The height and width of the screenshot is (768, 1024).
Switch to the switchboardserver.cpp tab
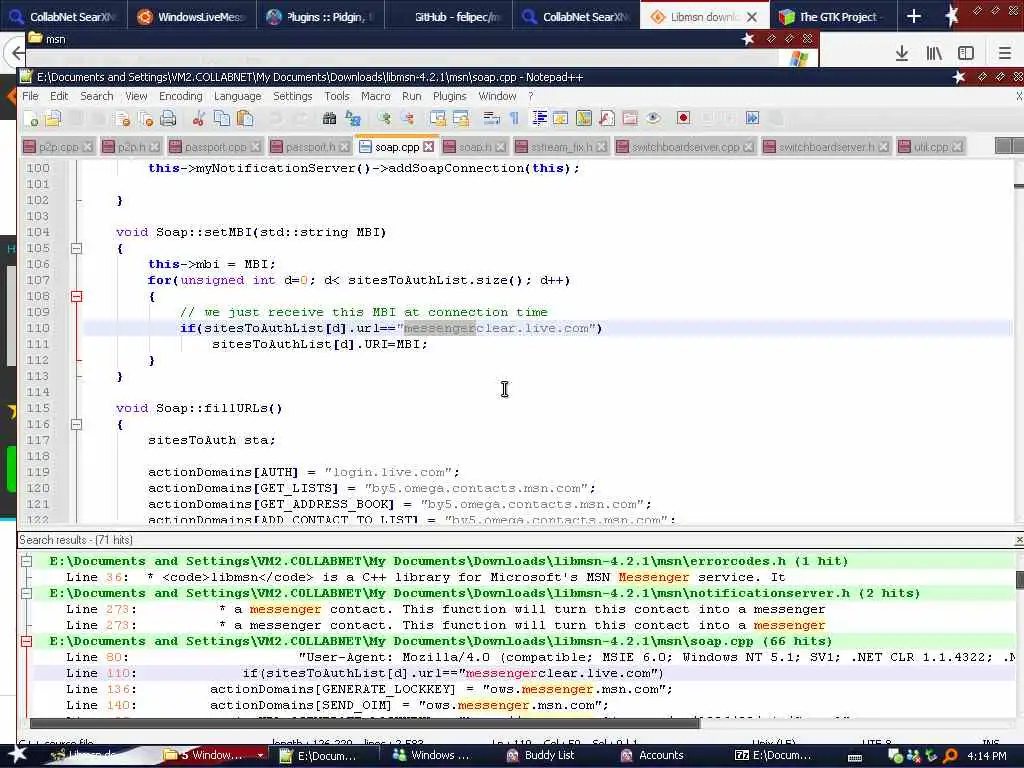[x=684, y=147]
